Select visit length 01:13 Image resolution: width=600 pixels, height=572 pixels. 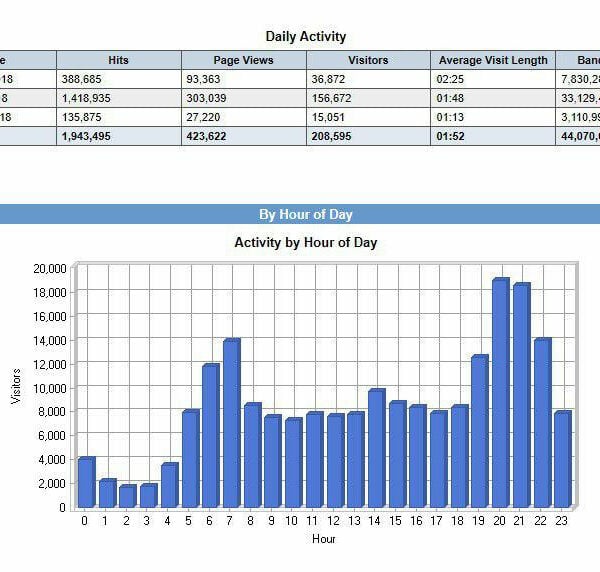(x=450, y=117)
